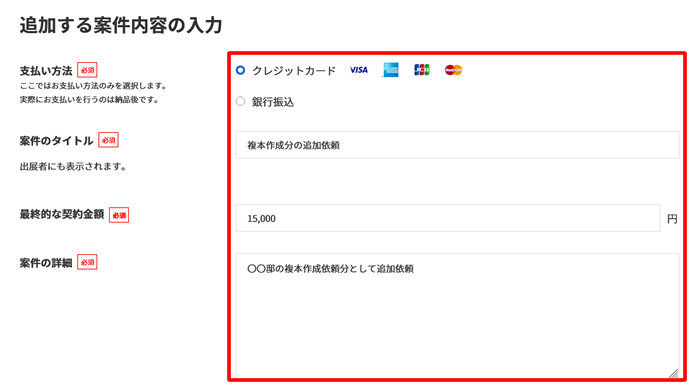Click the 円 currency unit label
Screen dimensions: 700x390
[x=672, y=219]
